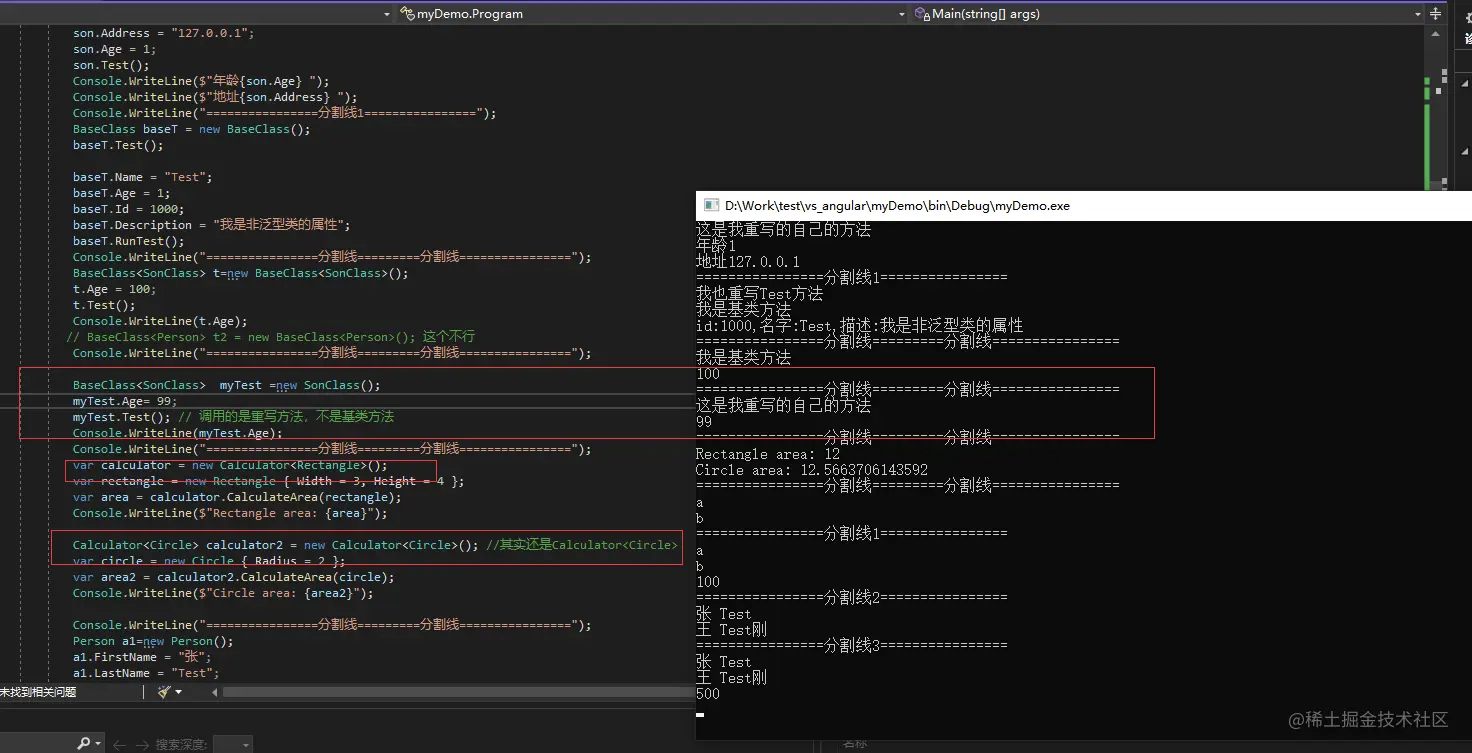
Task: Click console output Rectangle area: 12
Action: [768, 454]
